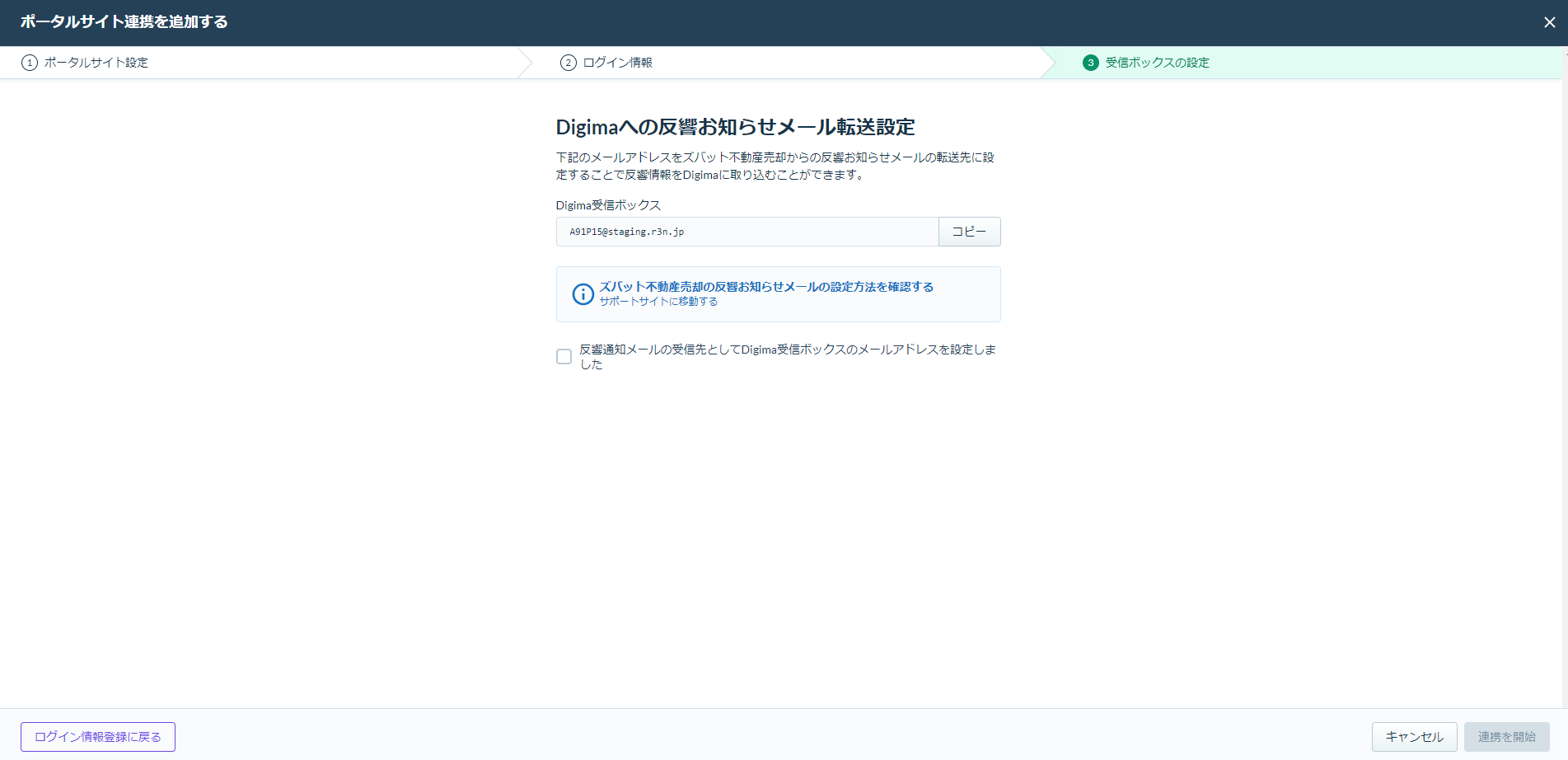Click the キャンセル button
This screenshot has width=1568, height=760.
pyautogui.click(x=1414, y=736)
